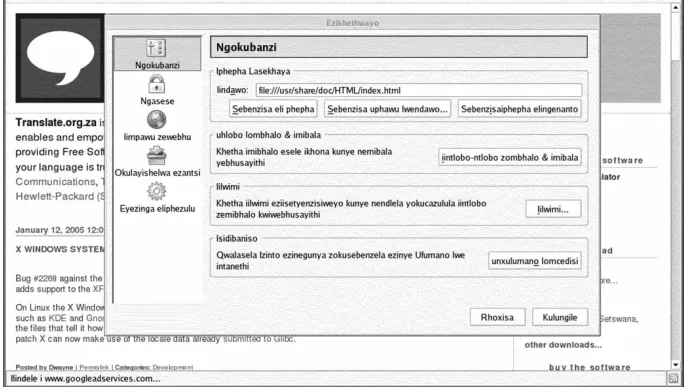Click the Kulungile OK button
The height and width of the screenshot is (390, 698).
coord(560,317)
